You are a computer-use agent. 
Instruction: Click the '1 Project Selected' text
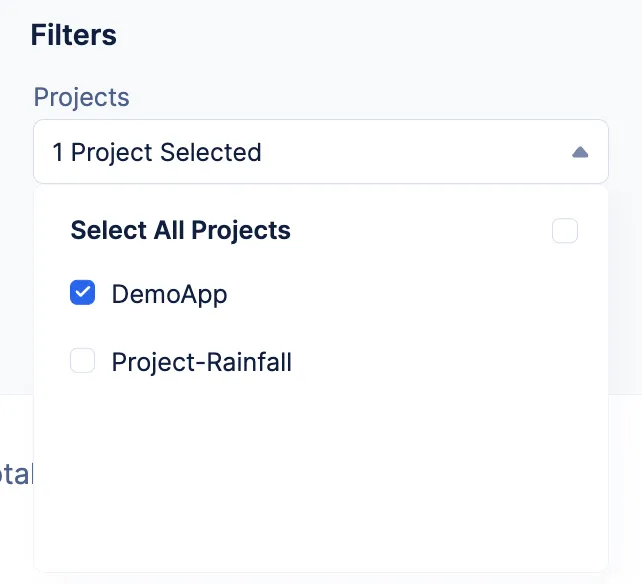157,152
